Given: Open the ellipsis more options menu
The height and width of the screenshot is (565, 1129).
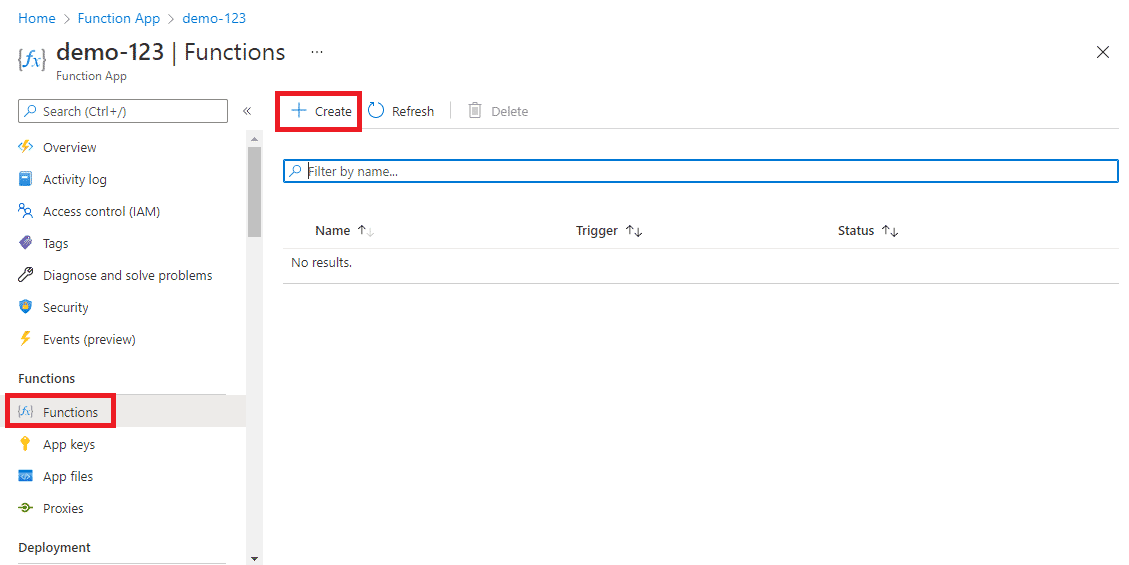Looking at the screenshot, I should point(317,52).
